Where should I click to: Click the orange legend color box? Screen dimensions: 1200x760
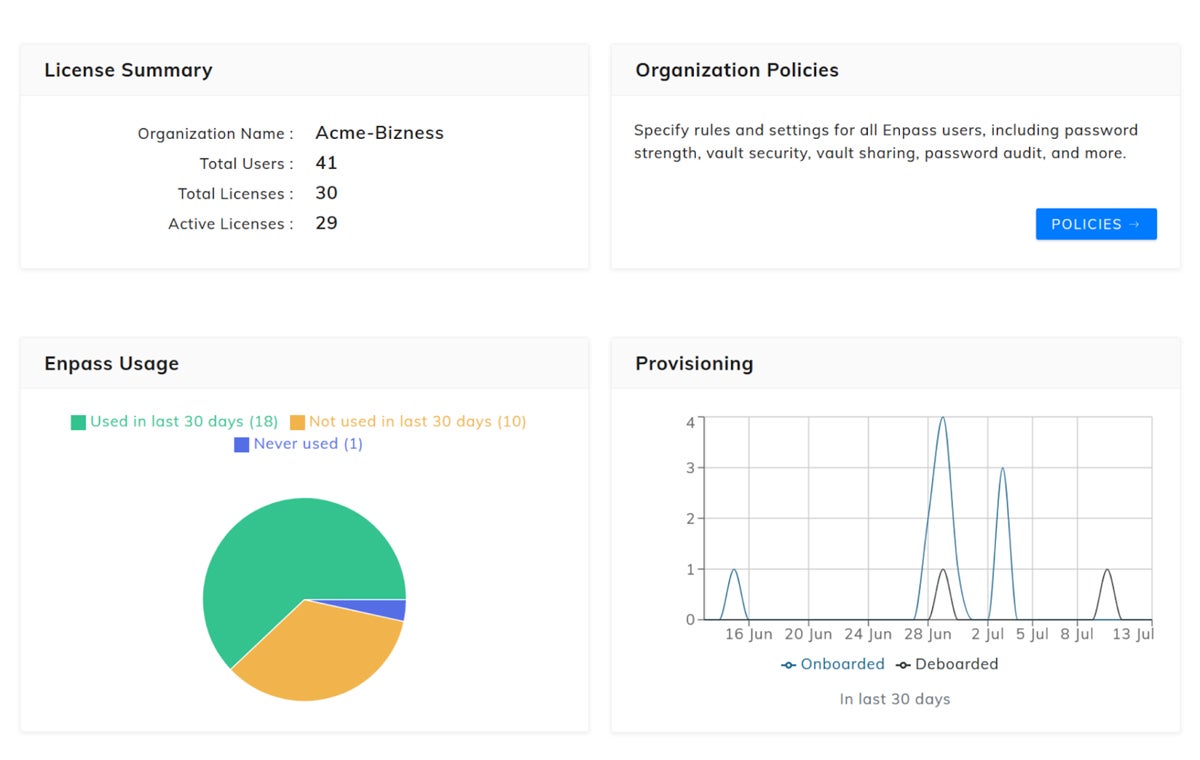tap(297, 422)
